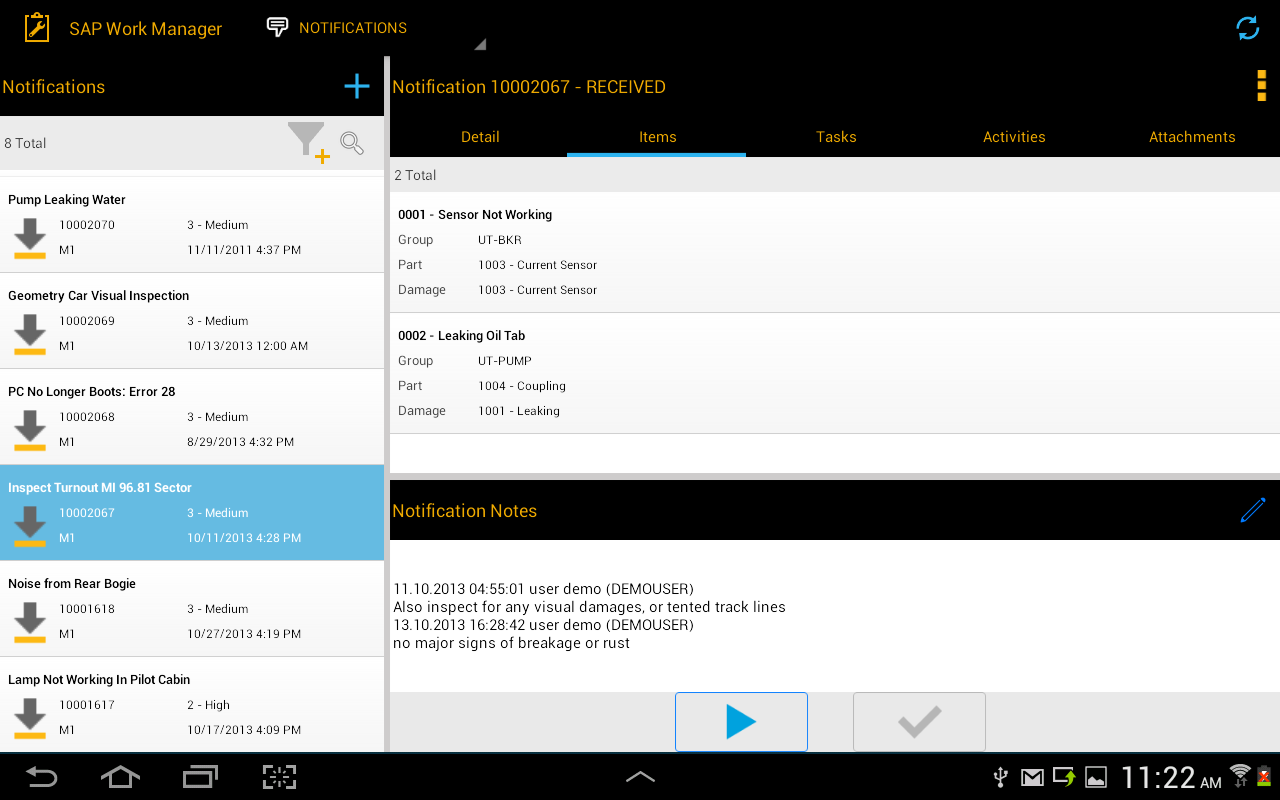The height and width of the screenshot is (800, 1280).
Task: Create a new notification with the plus icon
Action: coord(356,86)
